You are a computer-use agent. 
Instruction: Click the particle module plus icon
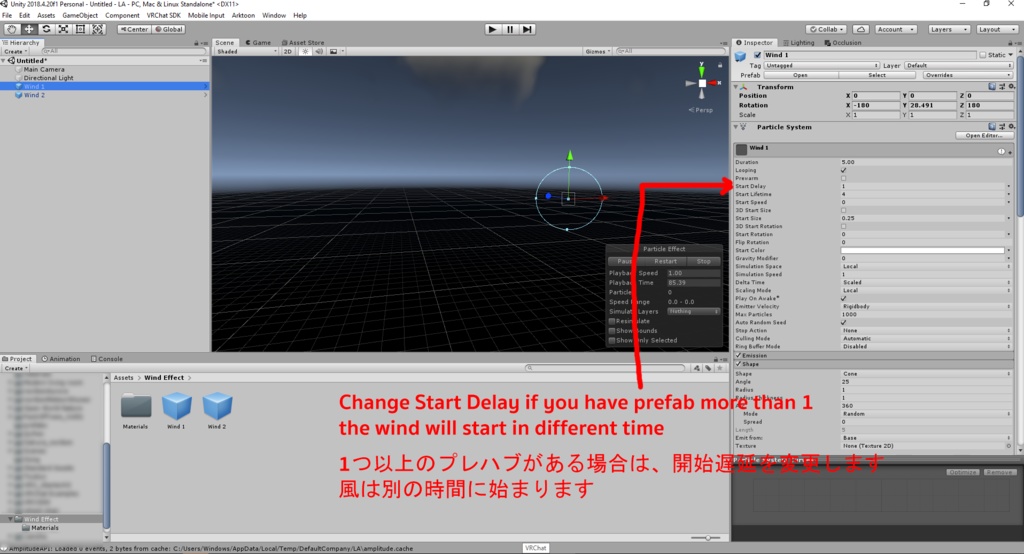click(1010, 152)
